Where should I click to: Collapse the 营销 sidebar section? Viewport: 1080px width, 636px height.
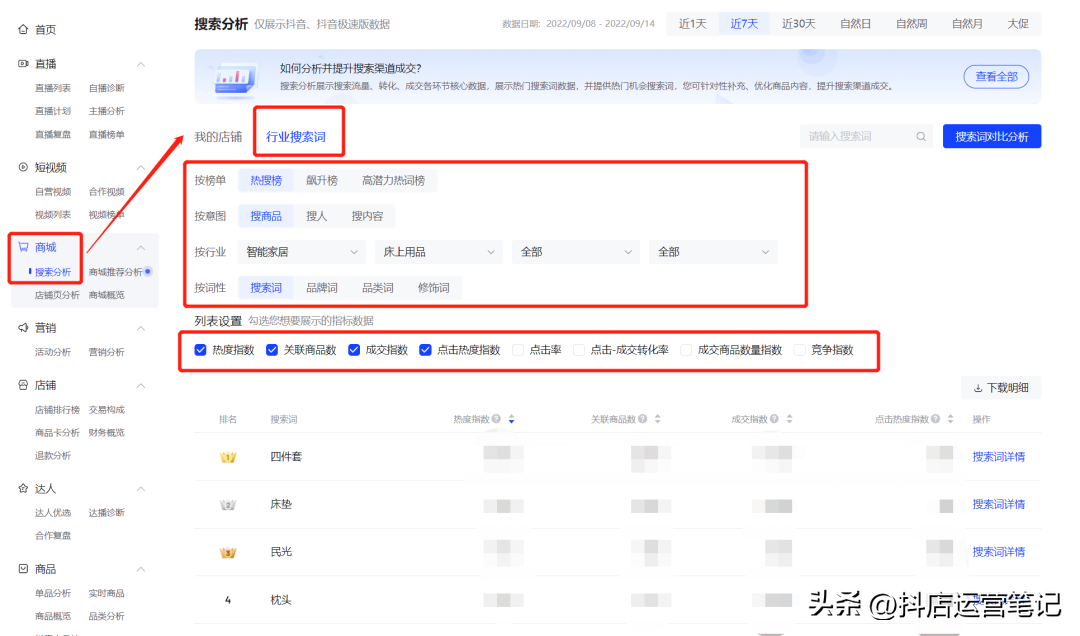tap(141, 328)
